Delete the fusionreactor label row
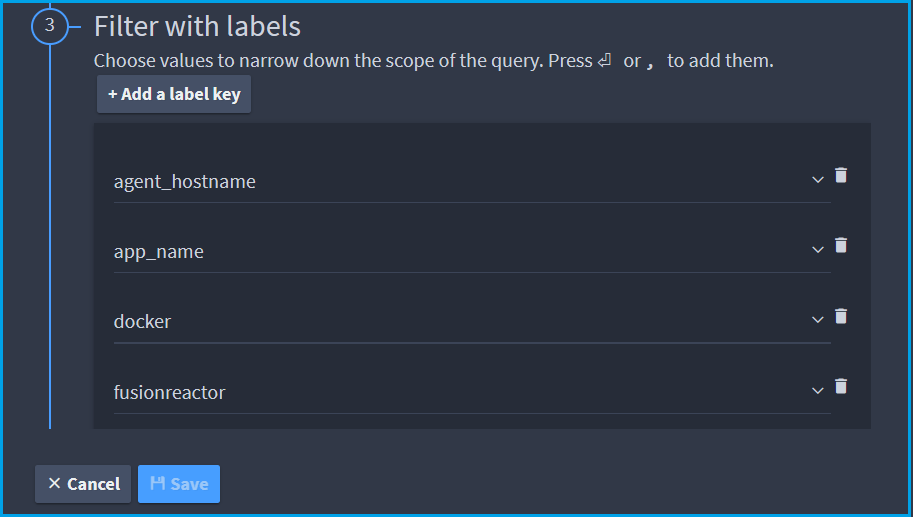Image resolution: width=913 pixels, height=517 pixels. pos(841,387)
